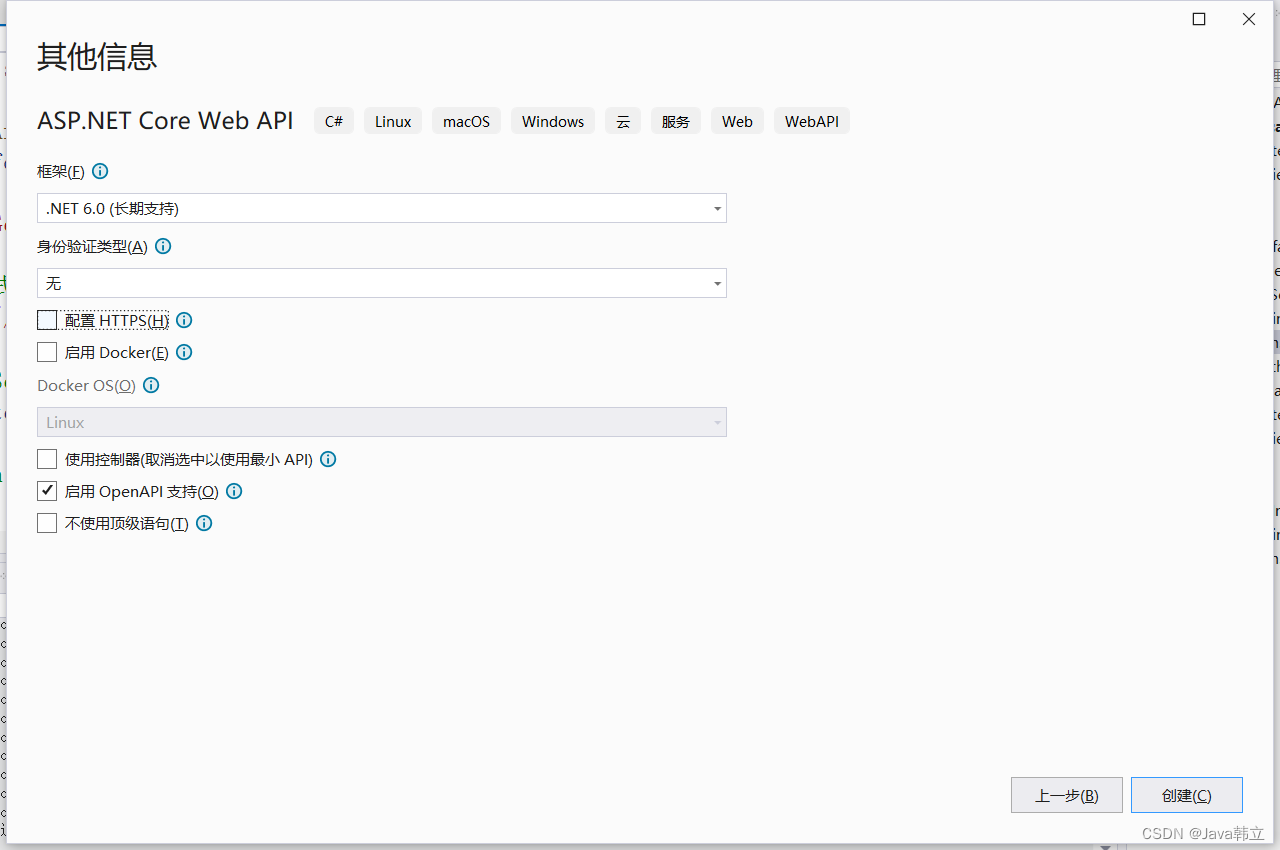Click the info icon next to 启用 OpenAPI 支持

pos(234,491)
